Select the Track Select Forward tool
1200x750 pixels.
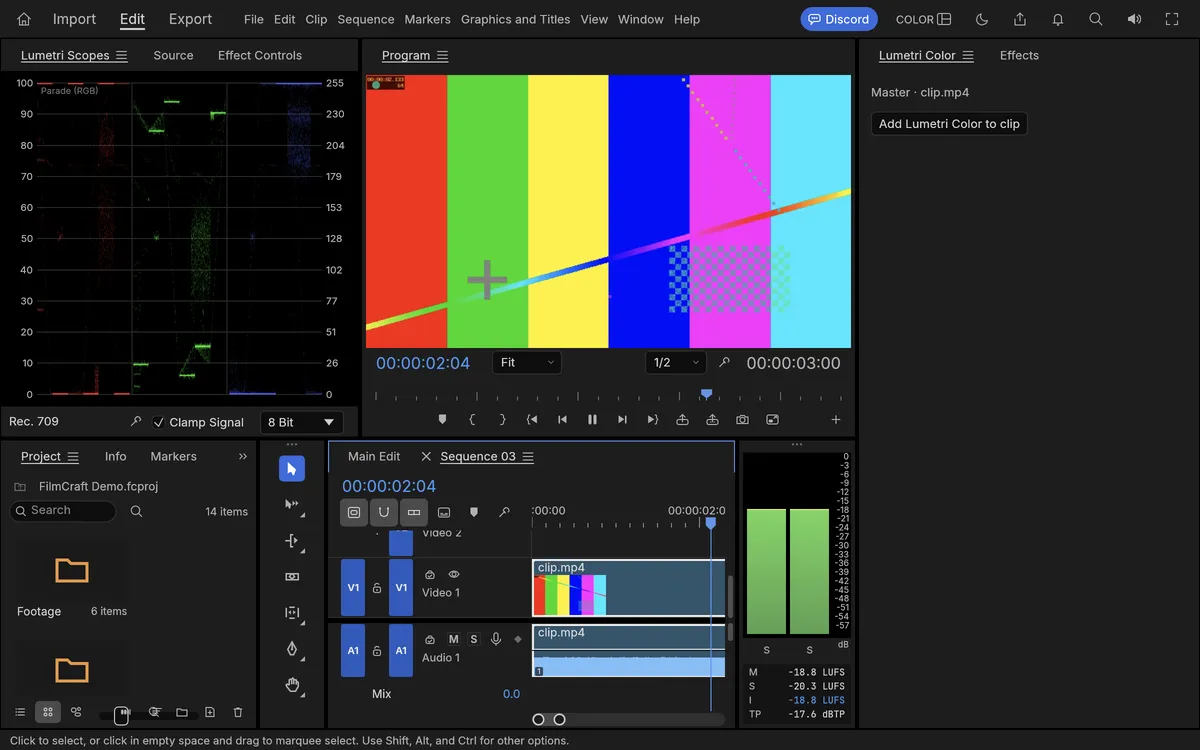point(292,505)
